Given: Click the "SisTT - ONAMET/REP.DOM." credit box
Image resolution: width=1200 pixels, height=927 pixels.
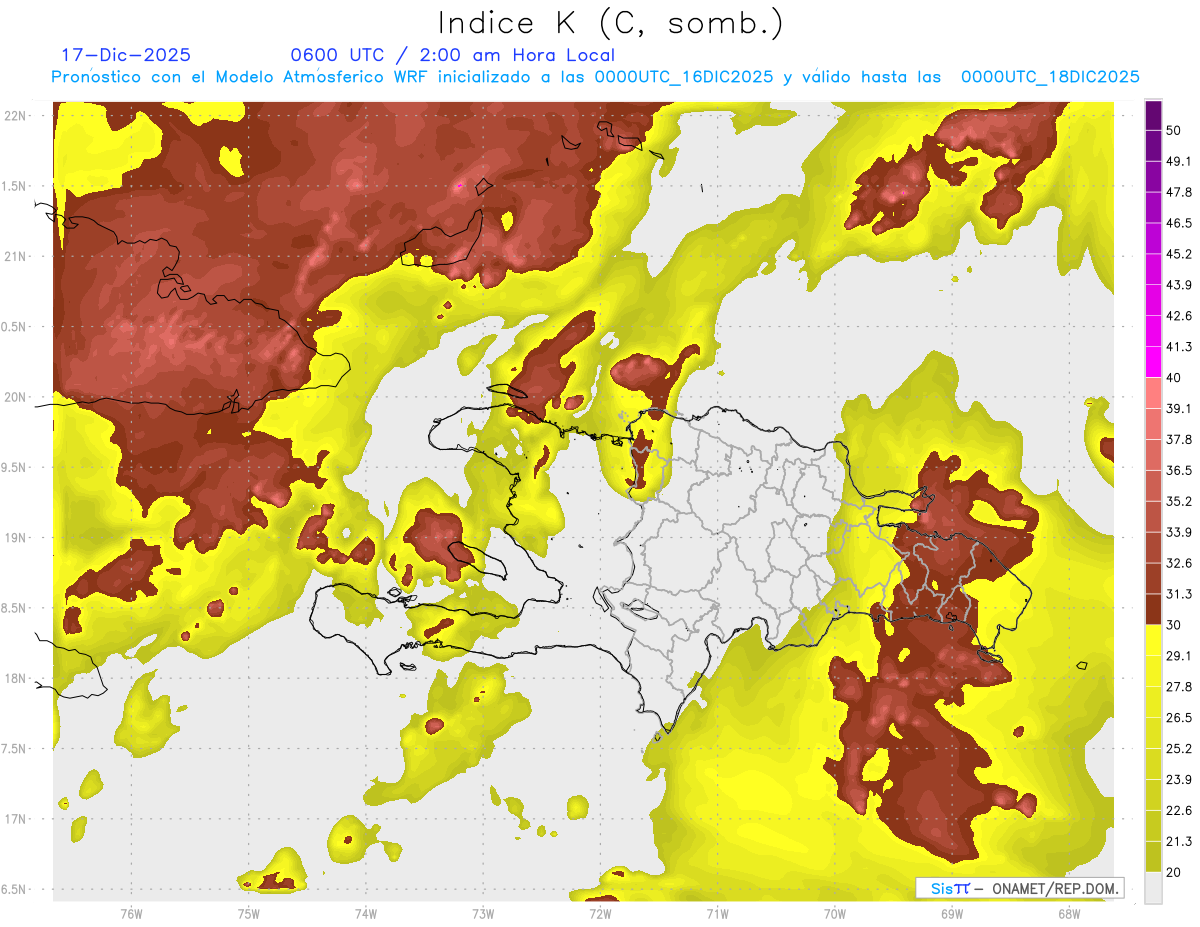Looking at the screenshot, I should point(1020,888).
